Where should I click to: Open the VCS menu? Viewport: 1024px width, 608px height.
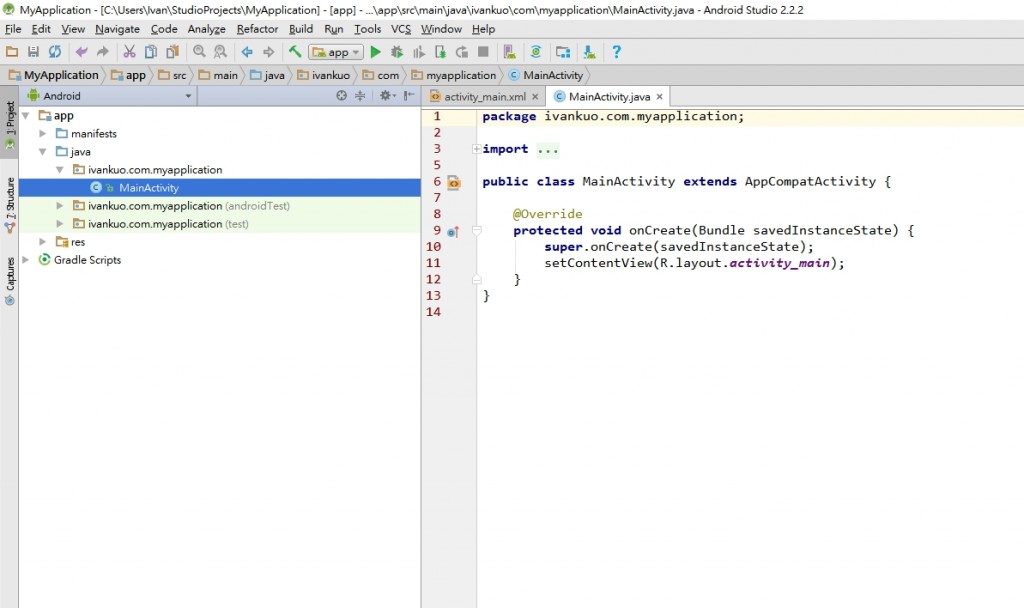(x=401, y=29)
